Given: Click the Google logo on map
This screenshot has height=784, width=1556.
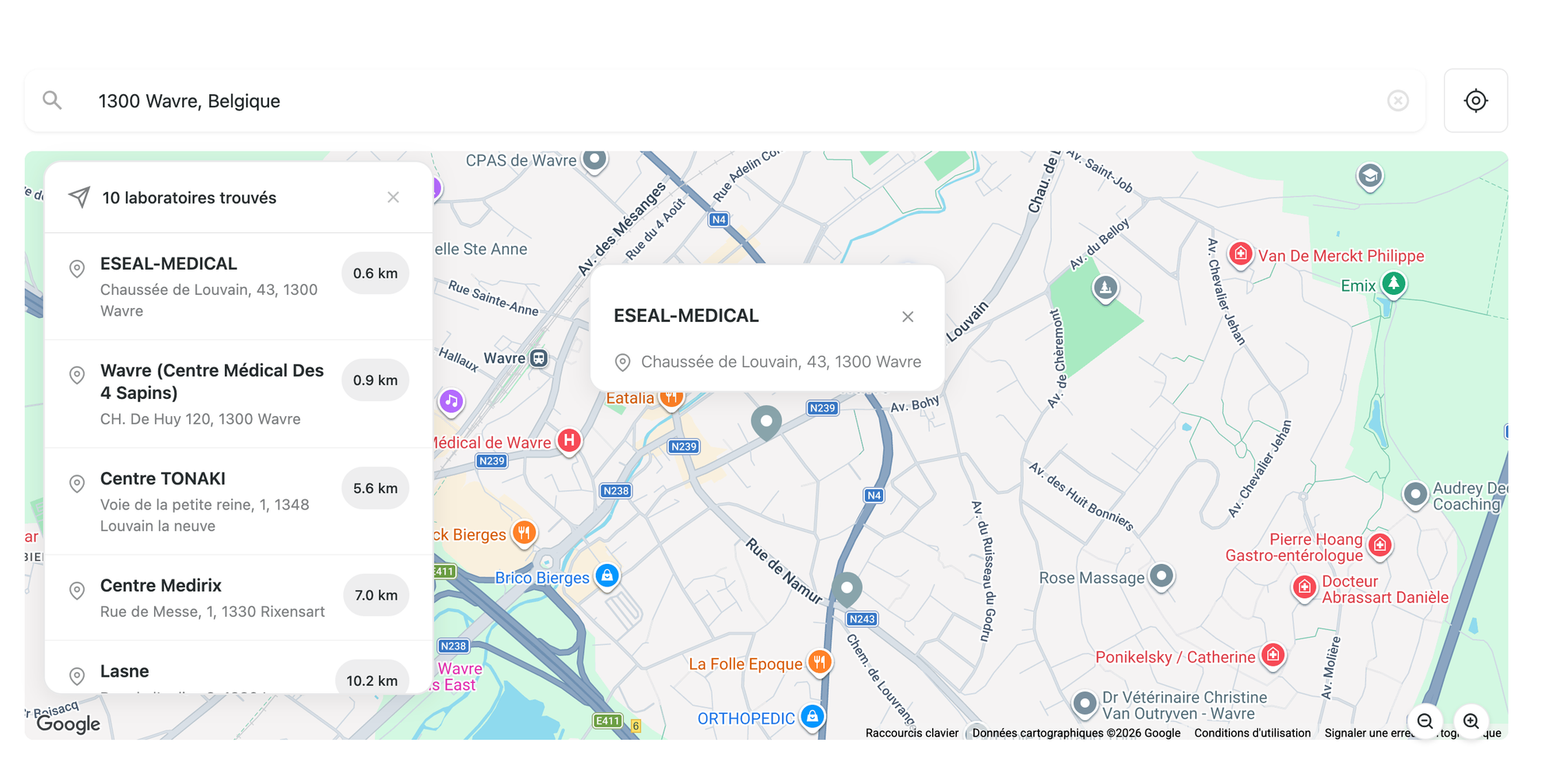Looking at the screenshot, I should [68, 724].
